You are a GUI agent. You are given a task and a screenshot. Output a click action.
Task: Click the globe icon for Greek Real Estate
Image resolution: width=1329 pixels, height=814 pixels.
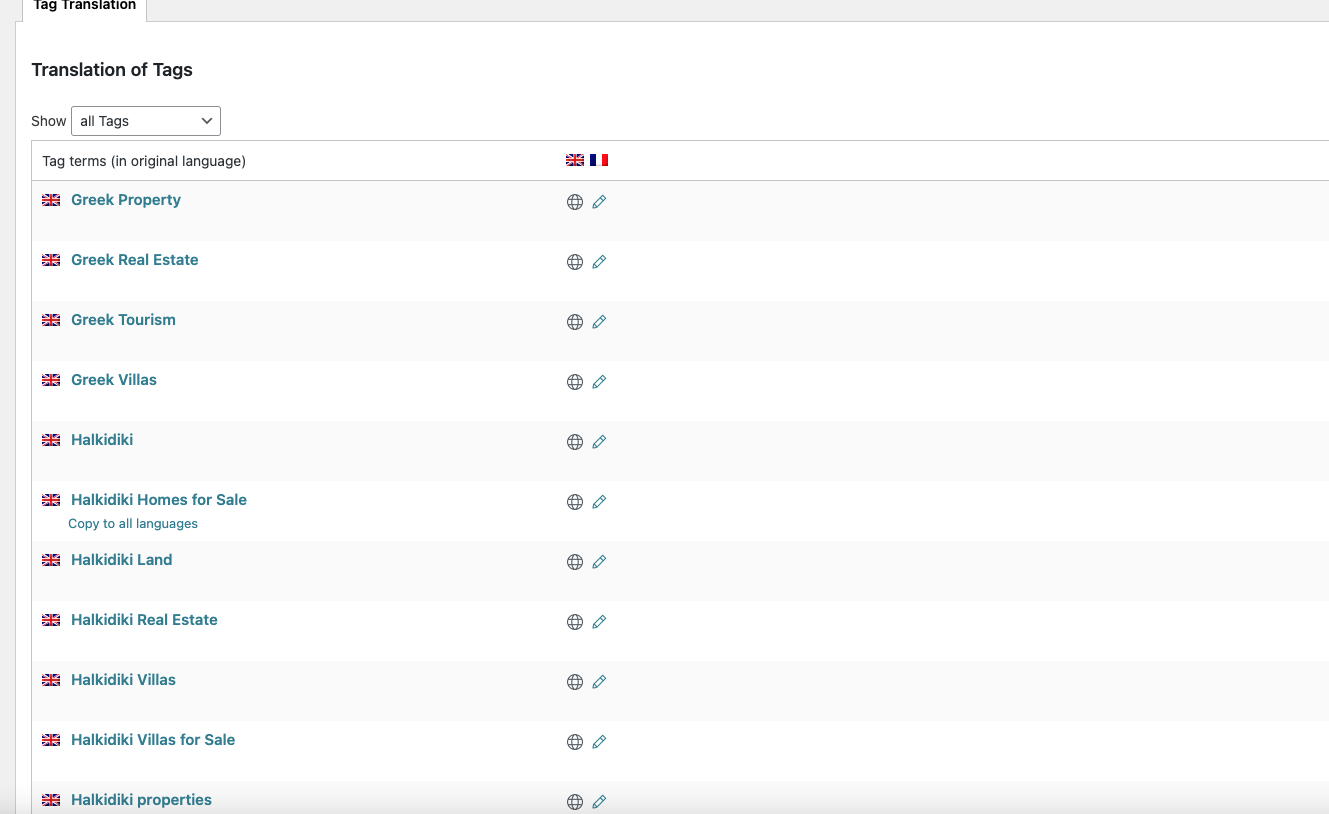coord(575,262)
